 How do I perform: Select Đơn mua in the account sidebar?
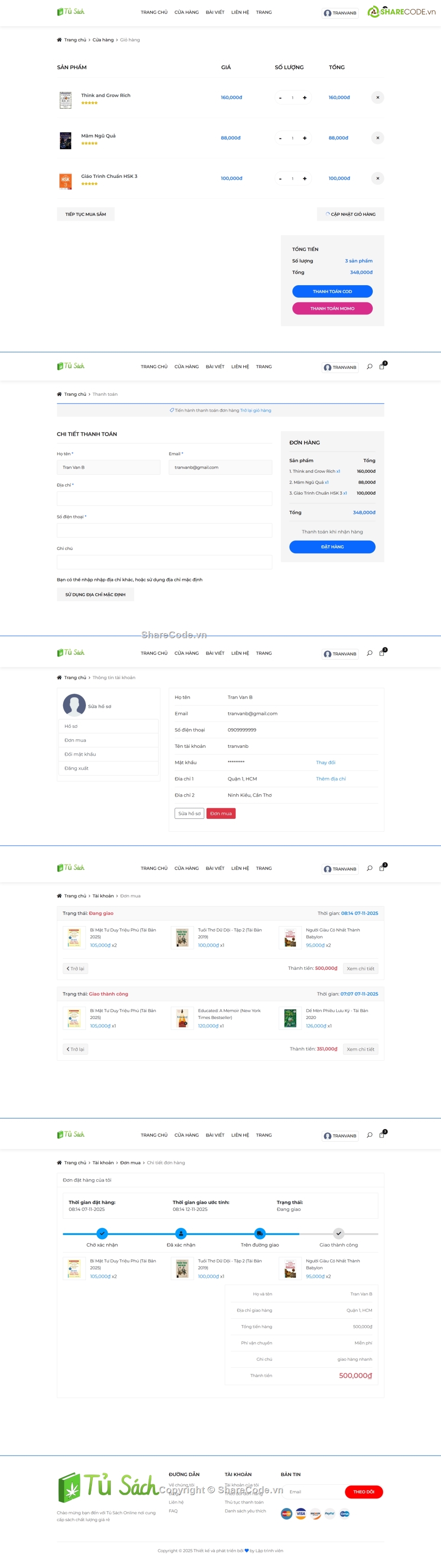(108, 740)
